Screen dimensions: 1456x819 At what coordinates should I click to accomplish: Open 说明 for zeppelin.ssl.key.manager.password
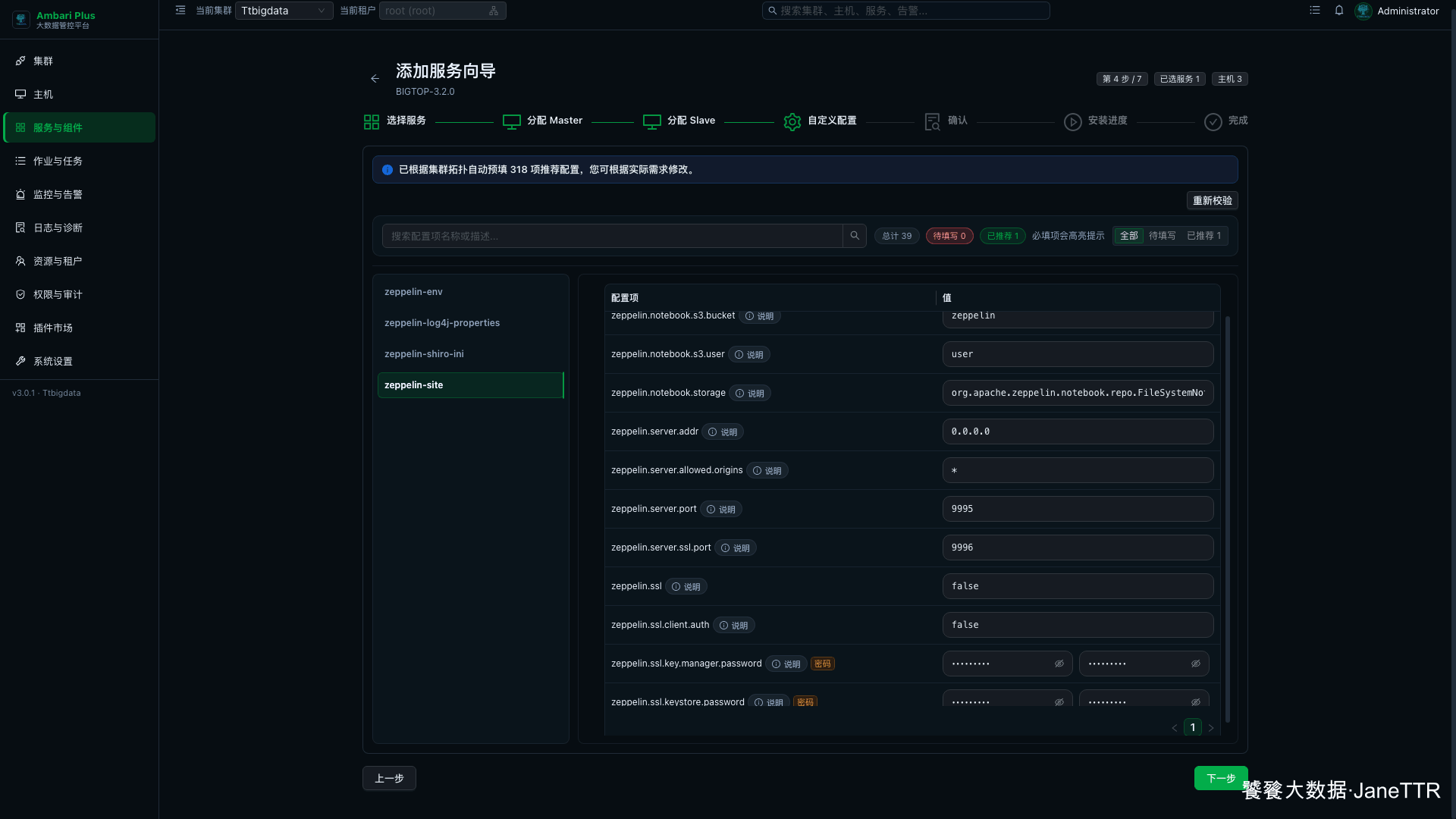pyautogui.click(x=786, y=664)
